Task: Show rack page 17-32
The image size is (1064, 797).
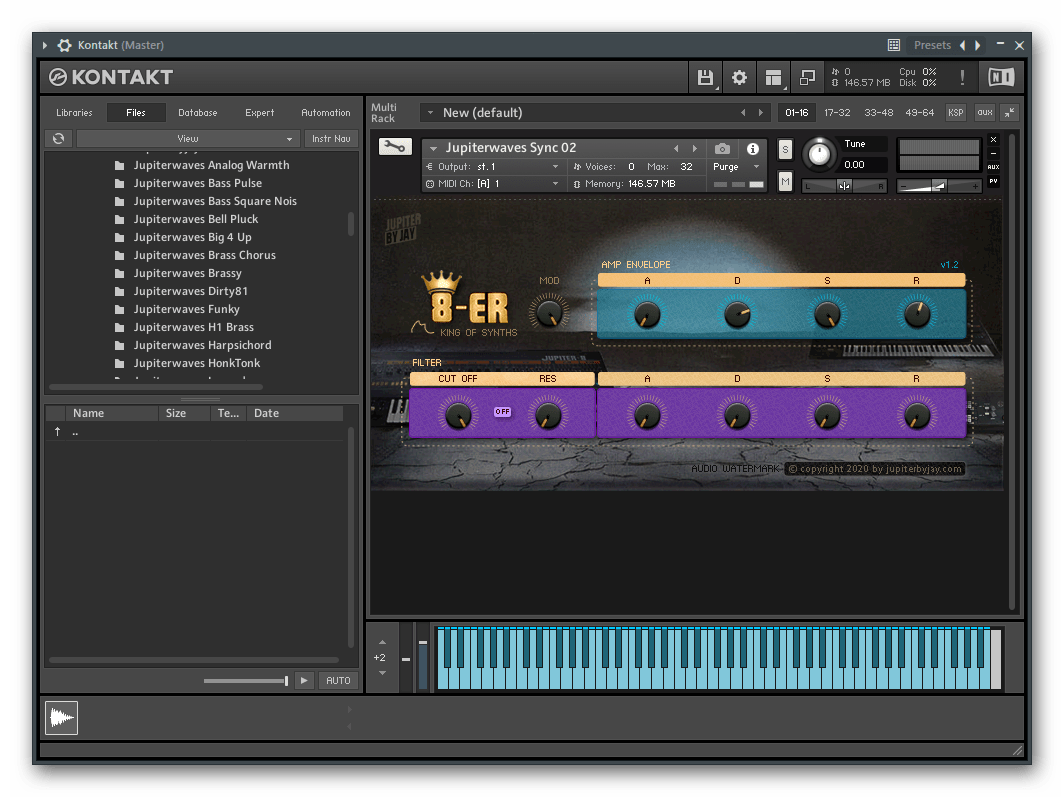Action: [837, 113]
